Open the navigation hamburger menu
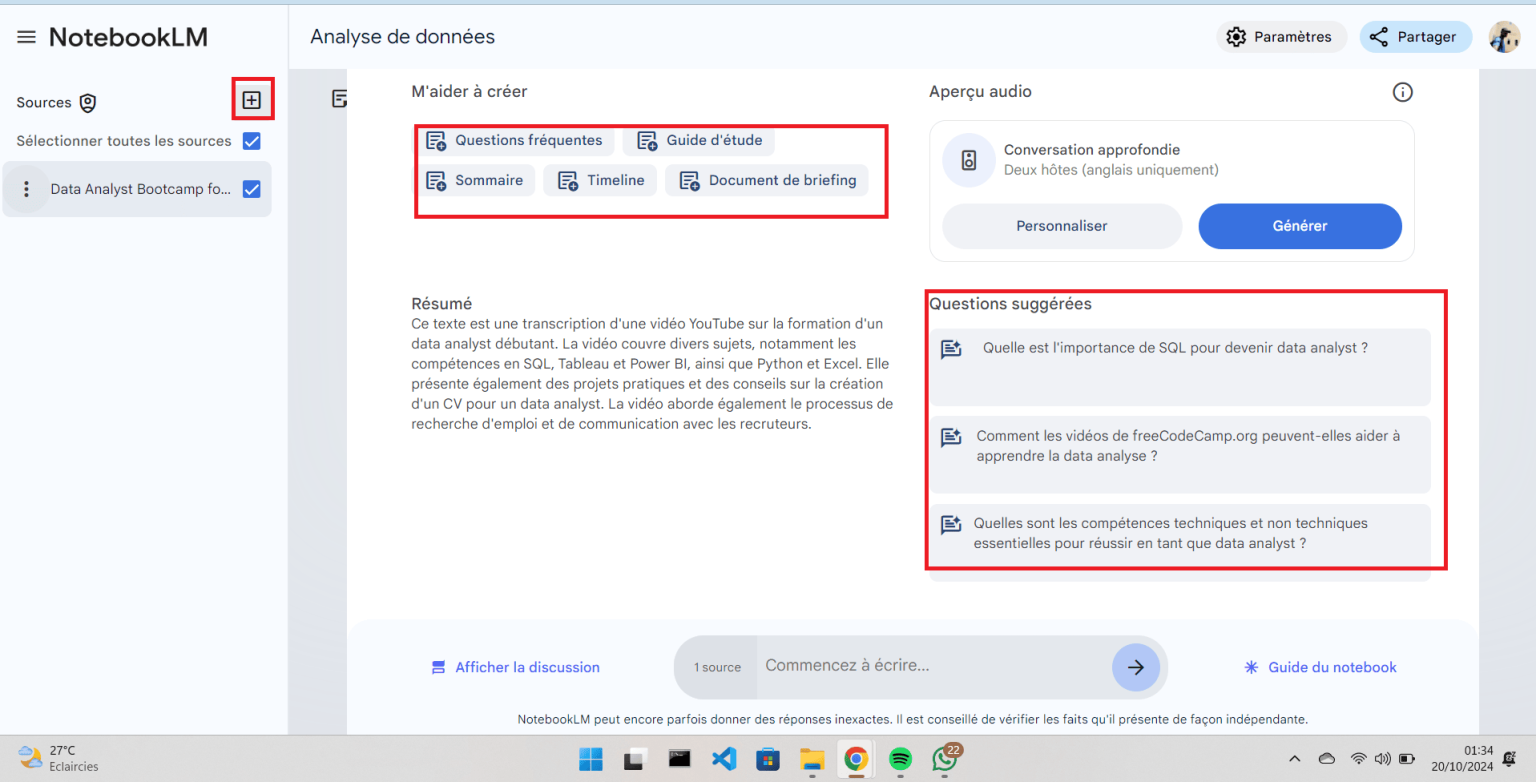1536x782 pixels. [x=26, y=36]
